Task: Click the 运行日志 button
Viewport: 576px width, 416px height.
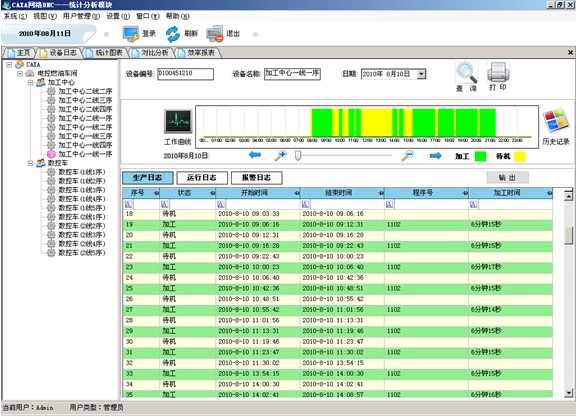Action: [202, 178]
